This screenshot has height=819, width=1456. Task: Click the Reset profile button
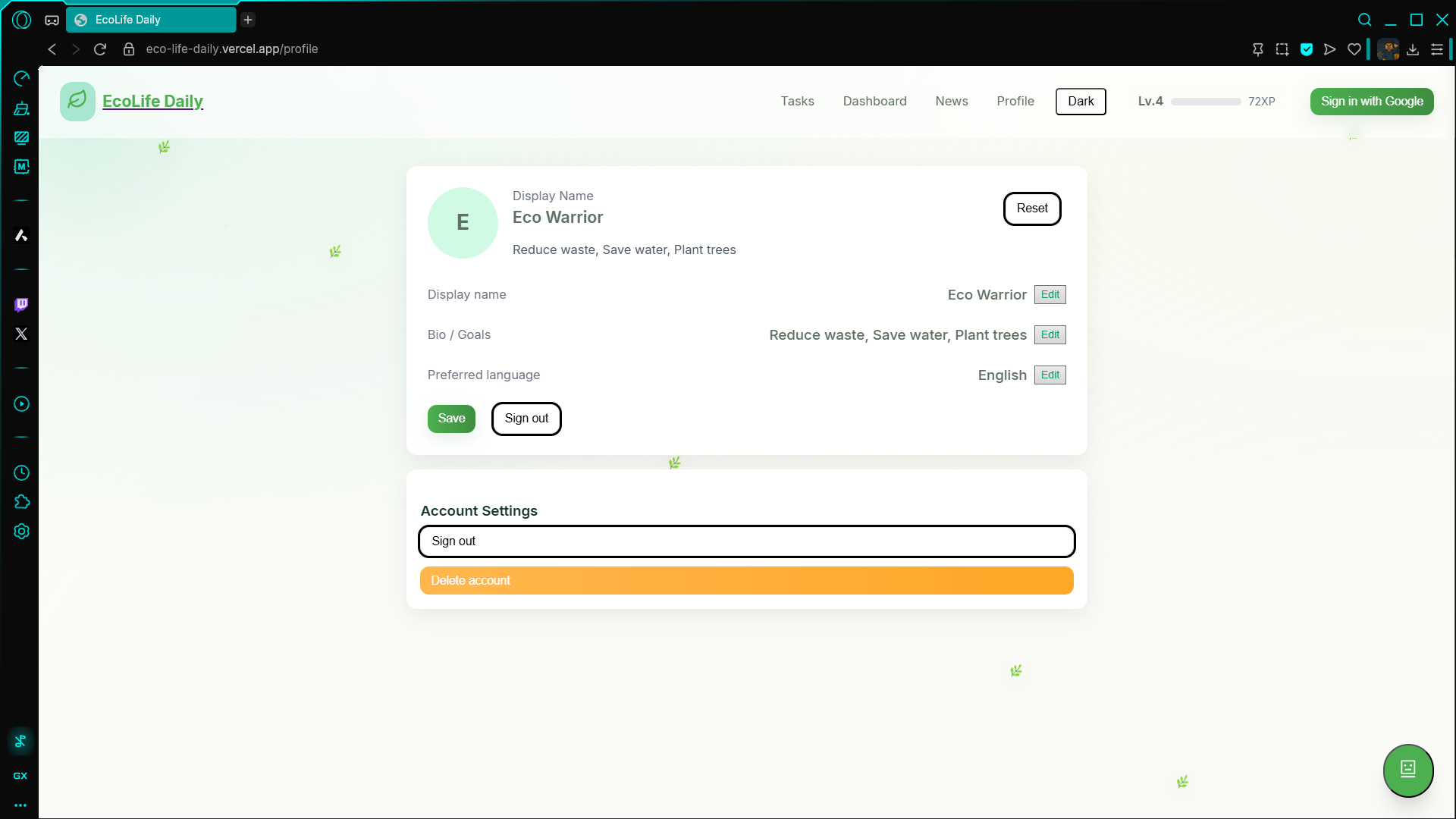1032,209
